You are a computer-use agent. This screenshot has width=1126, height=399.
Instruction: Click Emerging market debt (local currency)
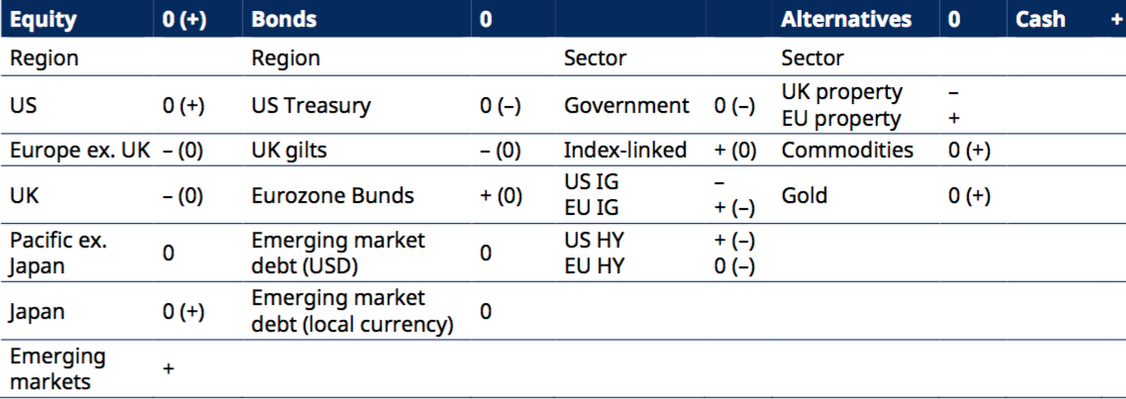[352, 311]
